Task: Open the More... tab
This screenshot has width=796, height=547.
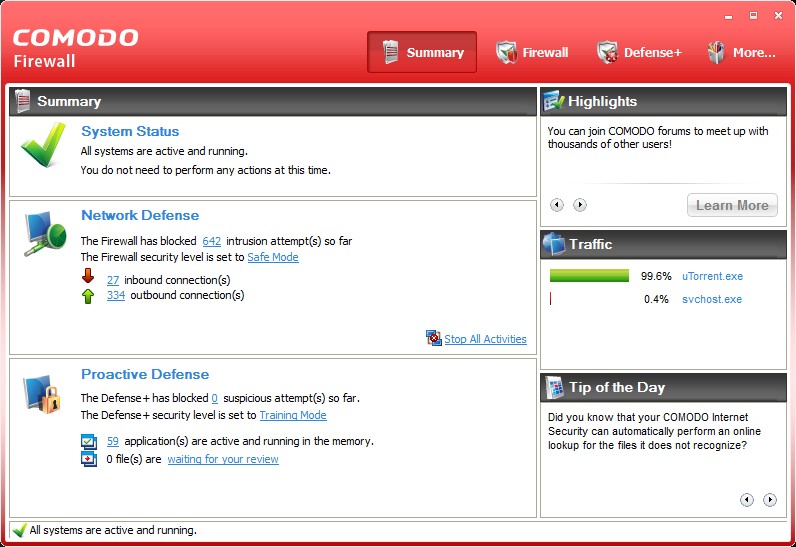Action: coord(741,52)
